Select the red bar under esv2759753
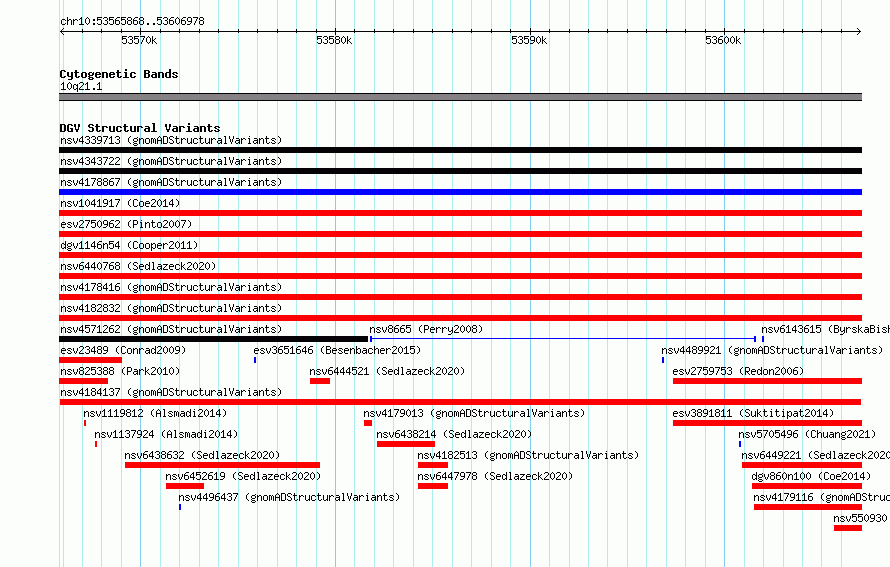The image size is (890, 567). (767, 381)
